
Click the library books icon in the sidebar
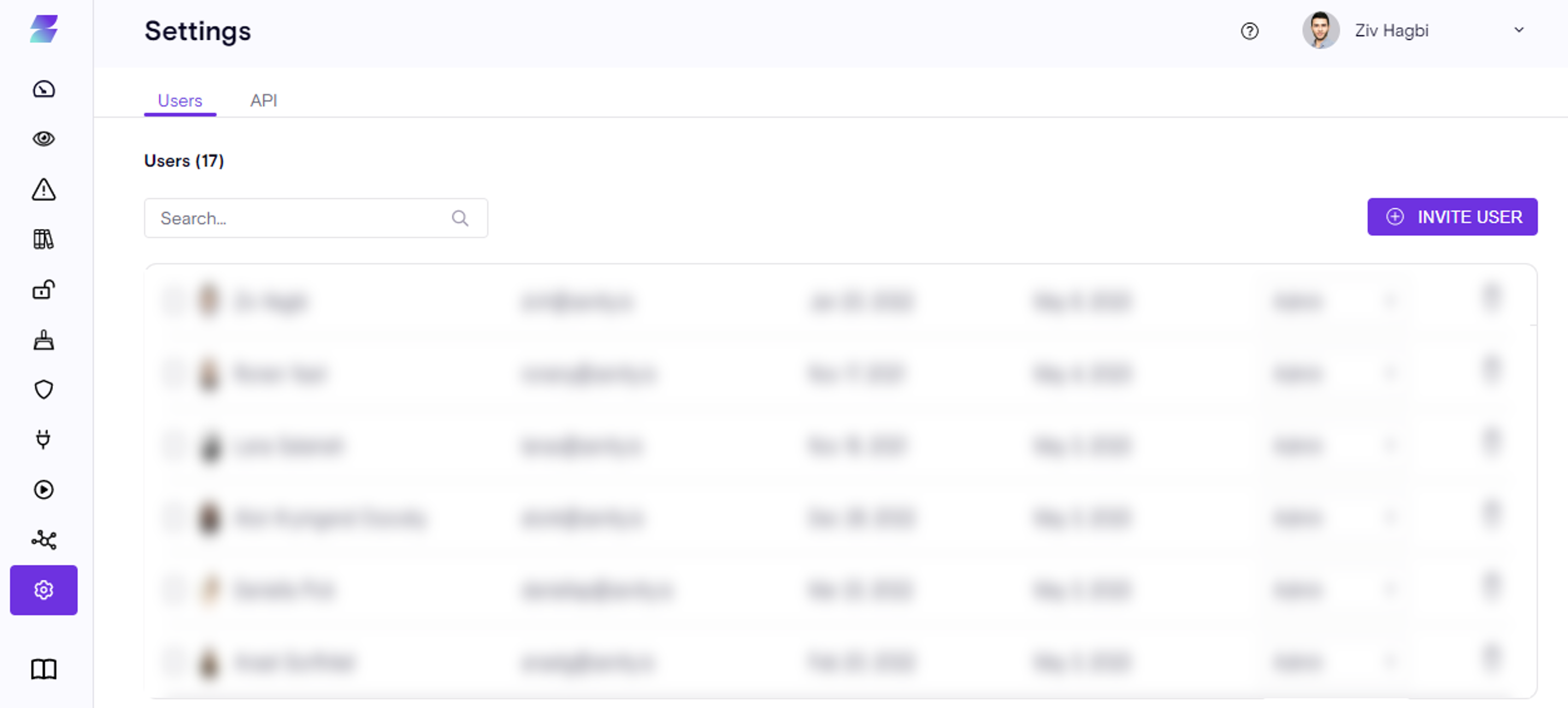click(x=43, y=239)
